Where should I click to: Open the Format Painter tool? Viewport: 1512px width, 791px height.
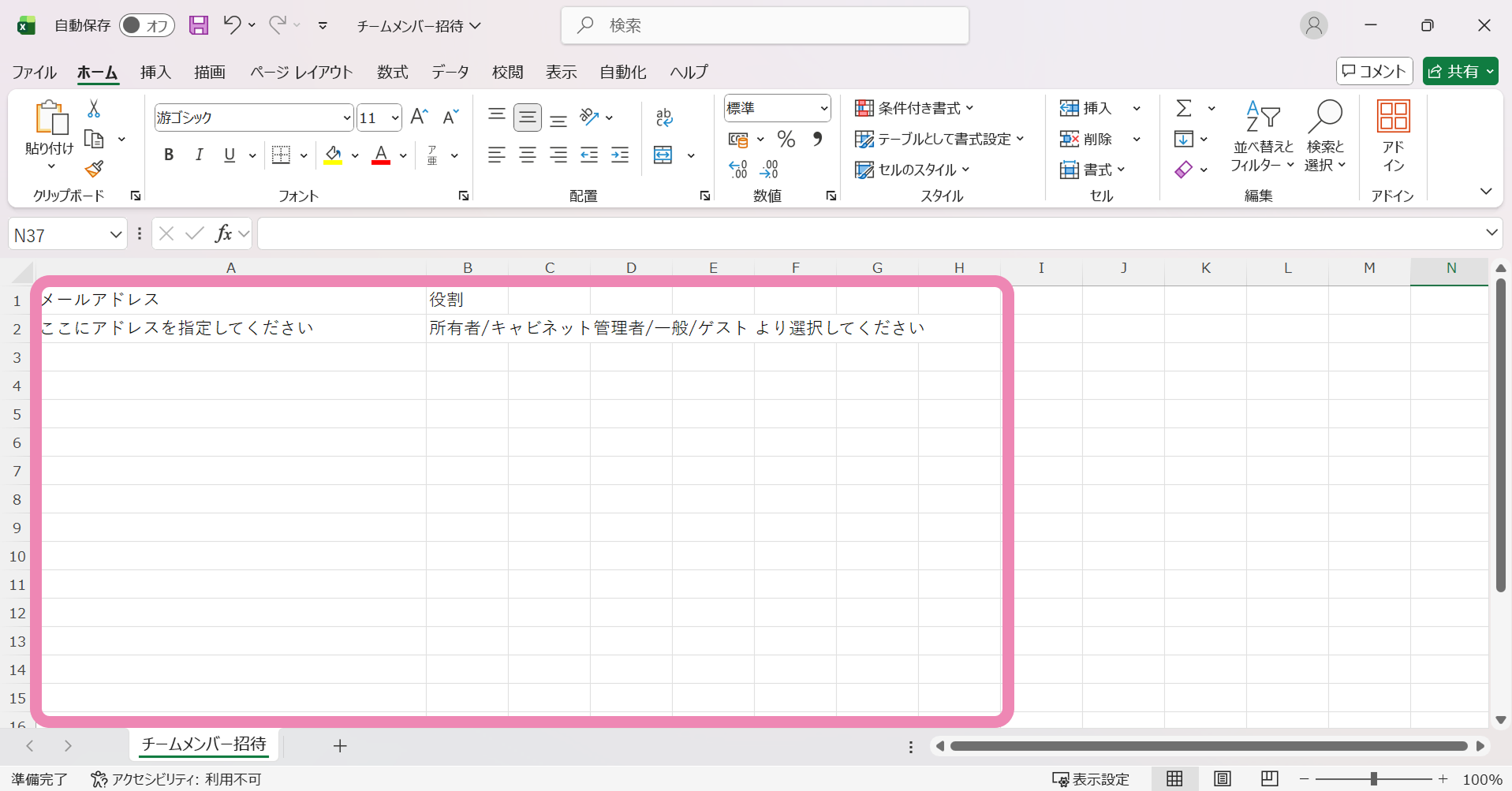click(x=94, y=170)
